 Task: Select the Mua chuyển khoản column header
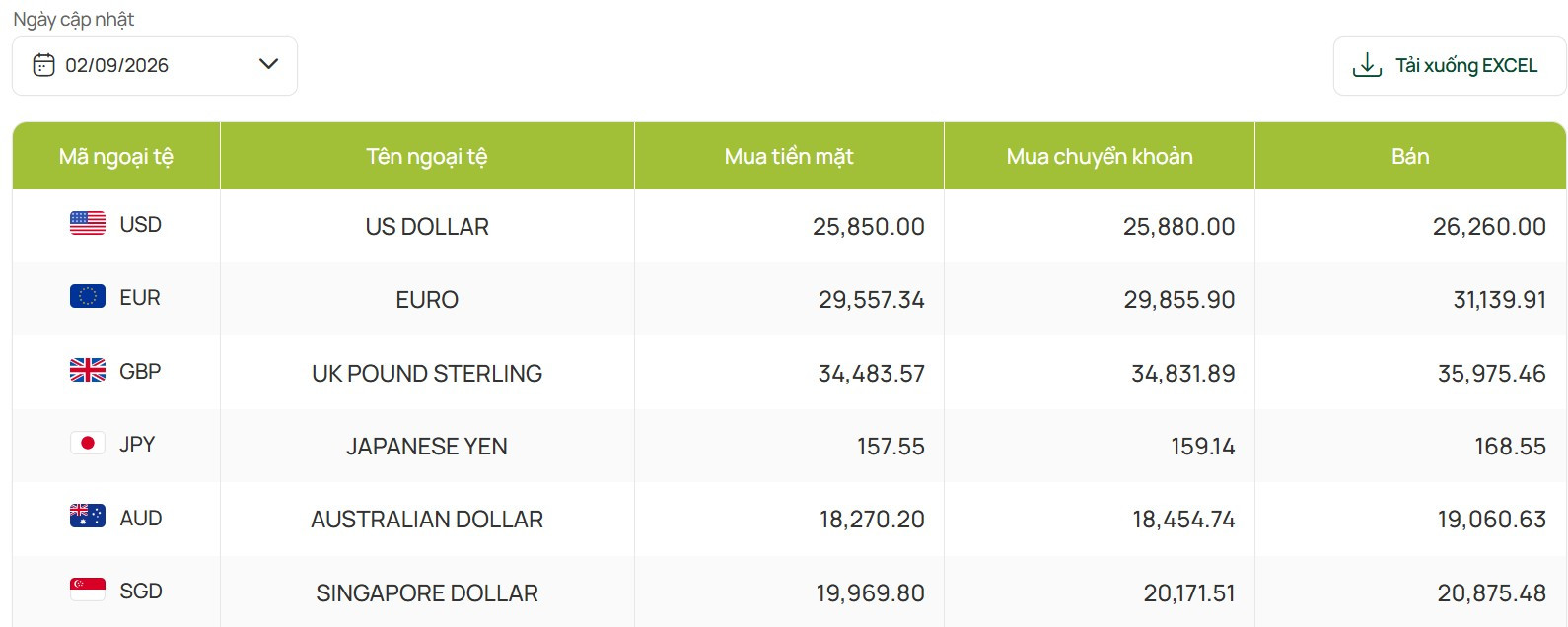pyautogui.click(x=1100, y=156)
